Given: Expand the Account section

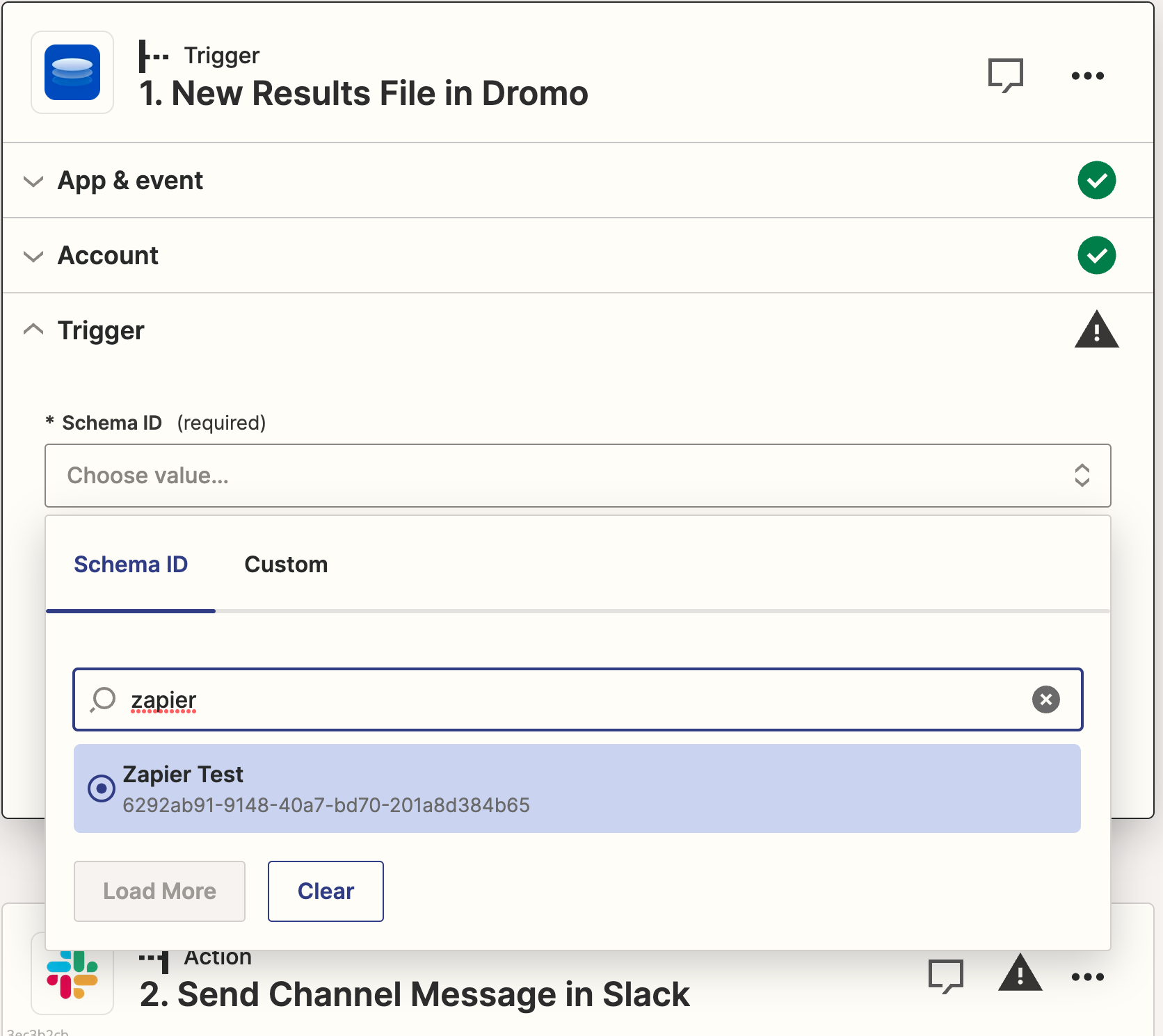Looking at the screenshot, I should [x=33, y=257].
